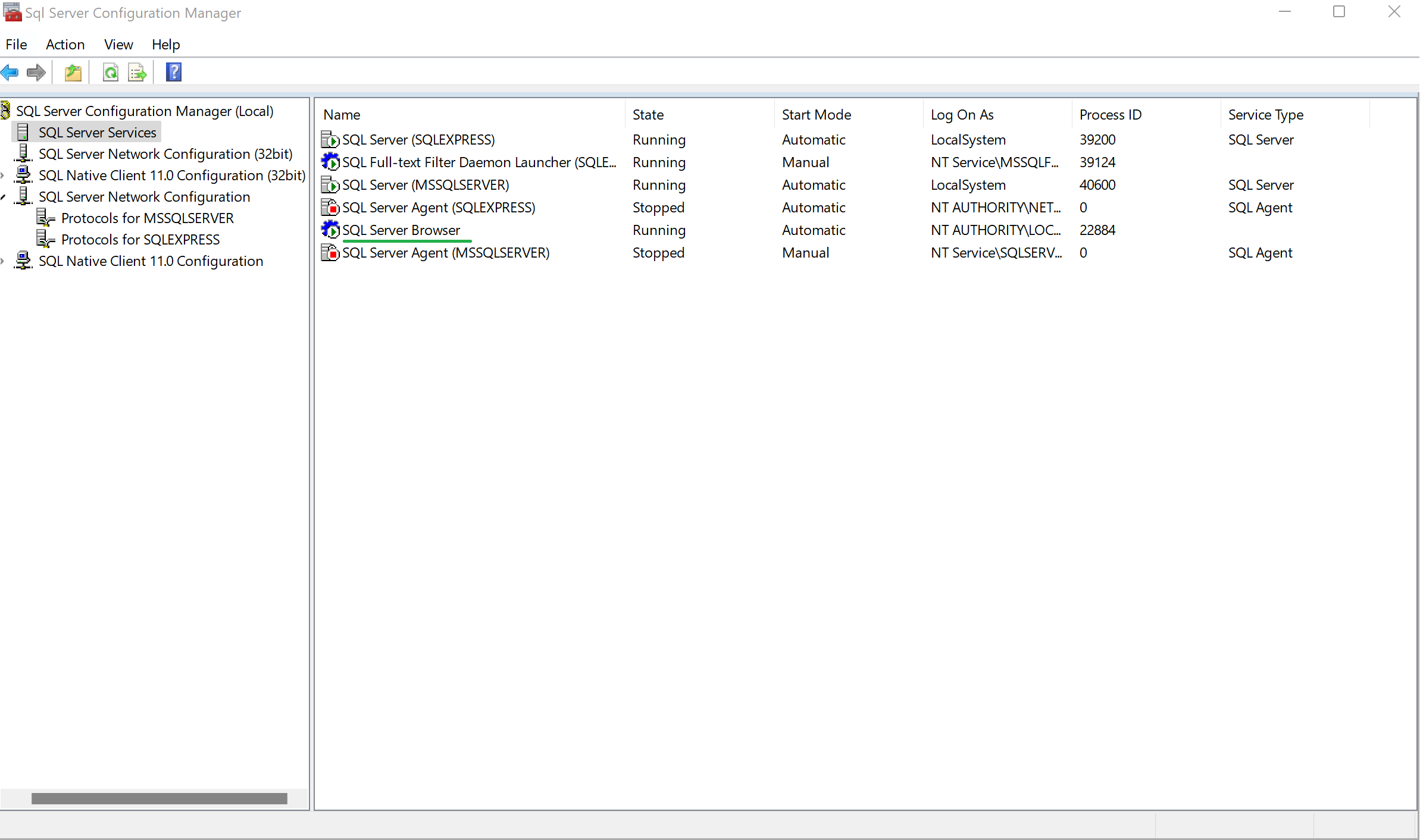Click the Export List icon

tap(137, 72)
